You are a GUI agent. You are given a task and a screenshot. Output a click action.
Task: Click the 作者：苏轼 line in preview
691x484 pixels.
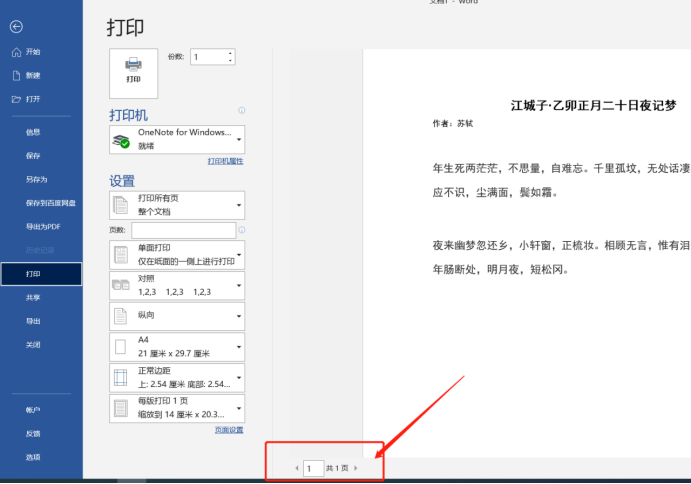453,124
